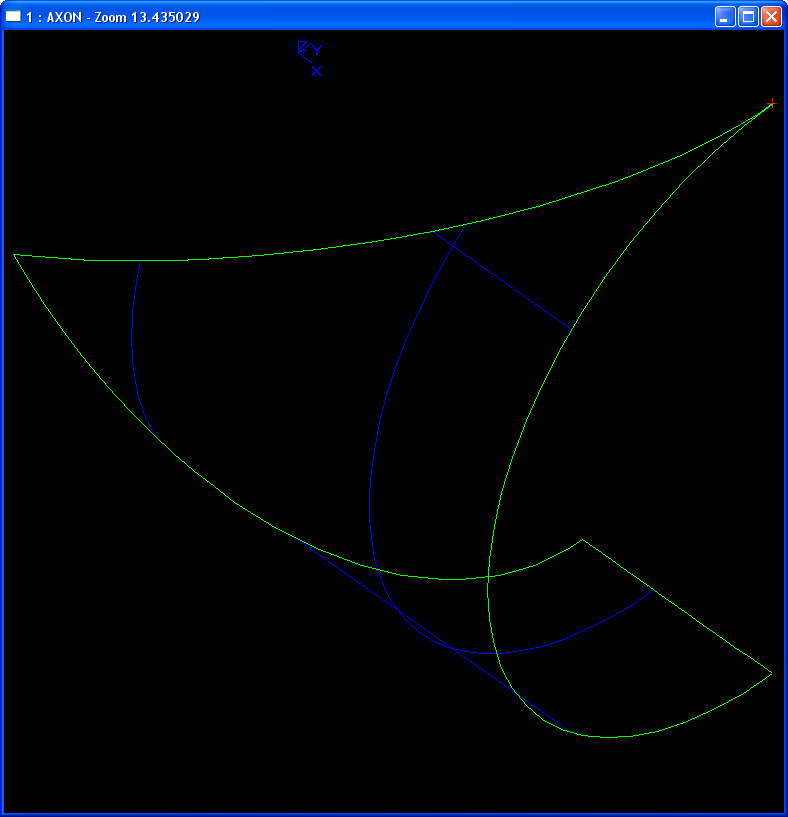Maximize the AXON viewer window

tap(747, 17)
